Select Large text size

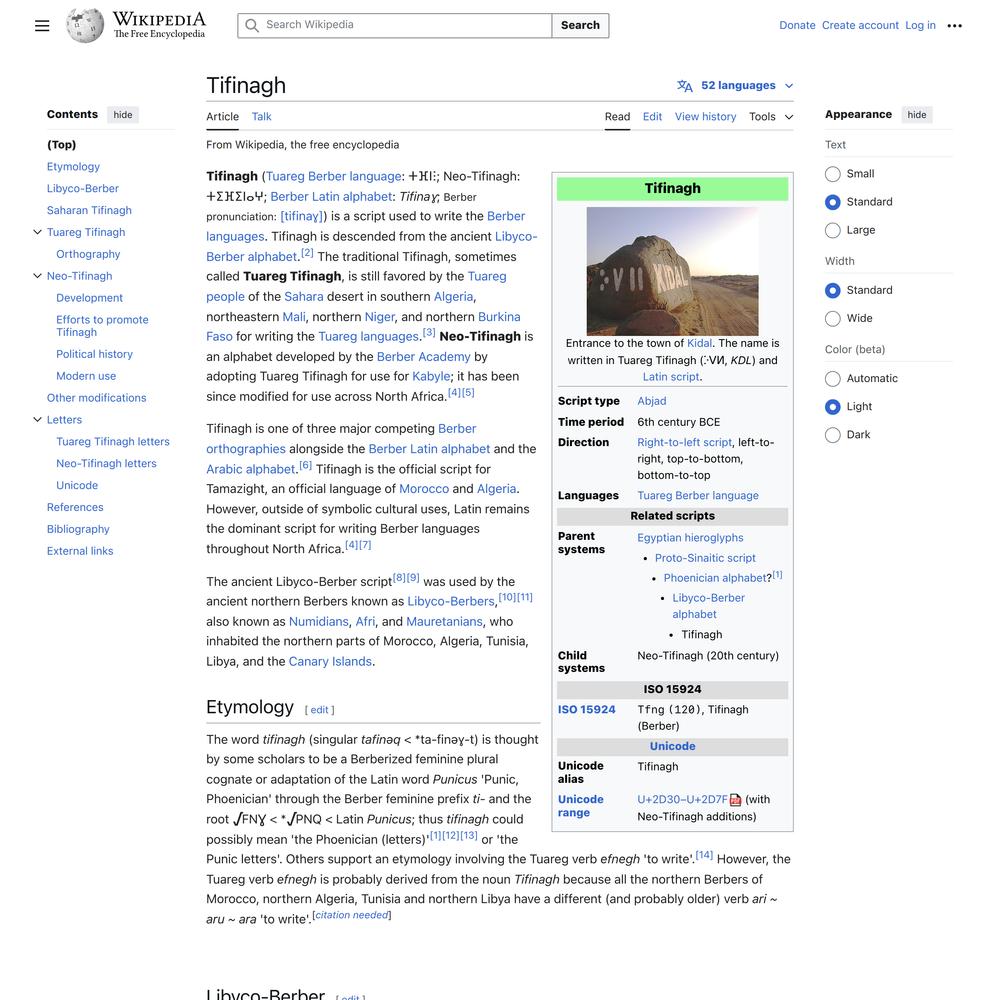832,230
